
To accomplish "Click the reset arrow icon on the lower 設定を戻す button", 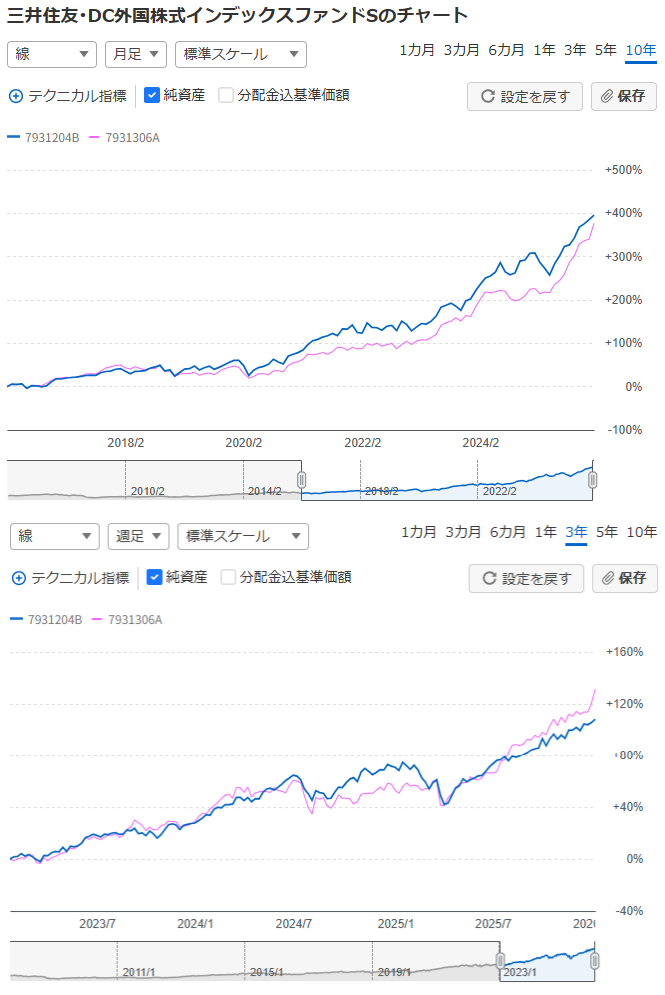I will pos(489,578).
